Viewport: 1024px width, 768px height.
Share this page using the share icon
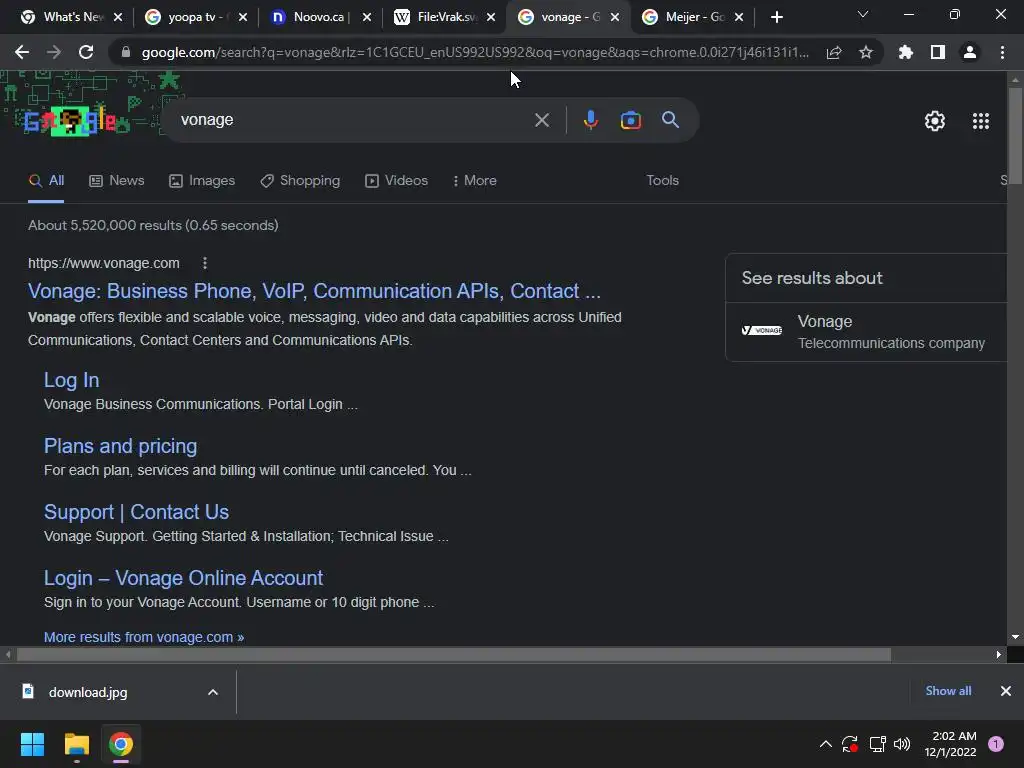pyautogui.click(x=834, y=52)
